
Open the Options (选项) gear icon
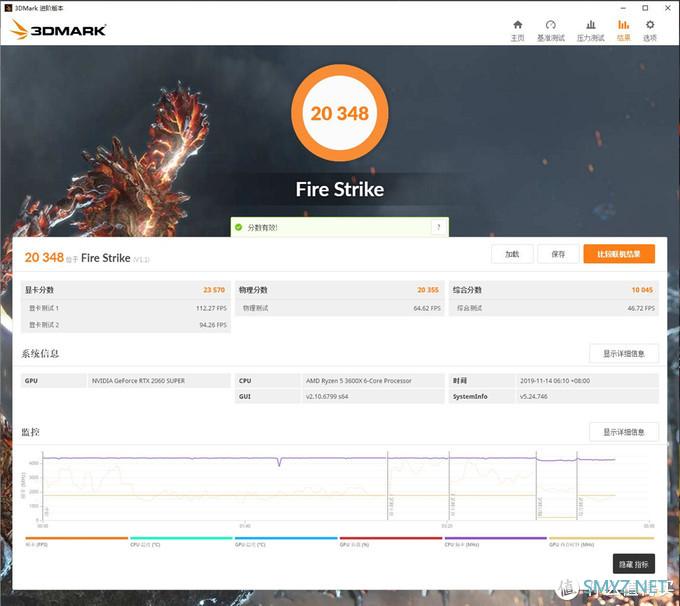pos(650,25)
